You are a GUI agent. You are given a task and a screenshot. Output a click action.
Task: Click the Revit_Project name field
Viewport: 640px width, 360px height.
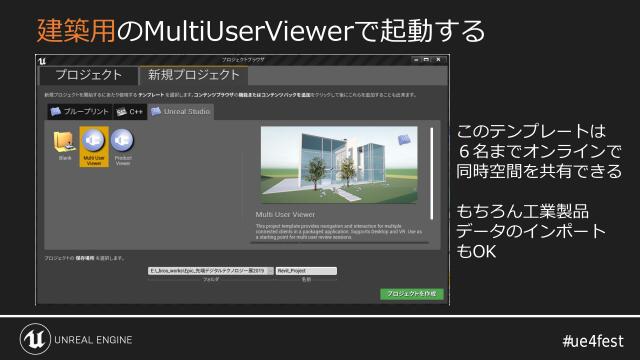[x=306, y=271]
